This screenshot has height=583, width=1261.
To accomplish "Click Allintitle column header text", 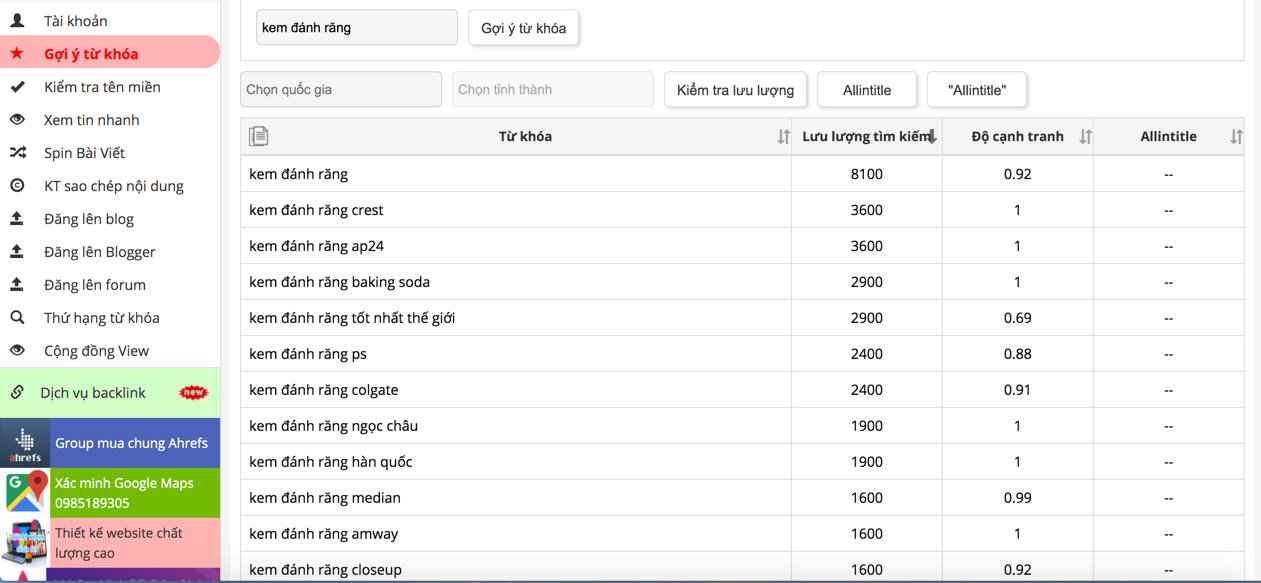I will pyautogui.click(x=1168, y=136).
